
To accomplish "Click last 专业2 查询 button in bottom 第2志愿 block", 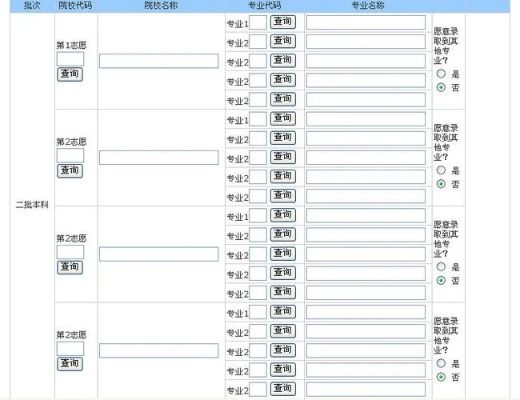I will pyautogui.click(x=283, y=389).
